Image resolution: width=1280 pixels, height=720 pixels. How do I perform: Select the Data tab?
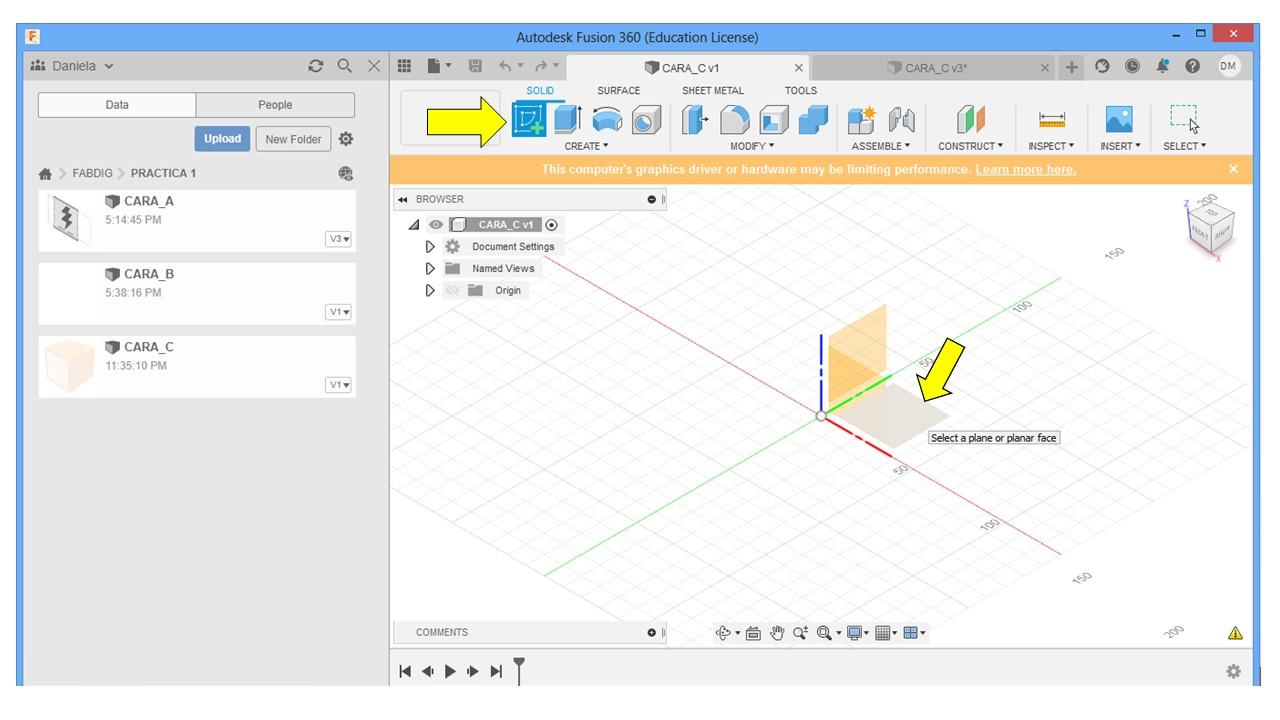point(117,105)
